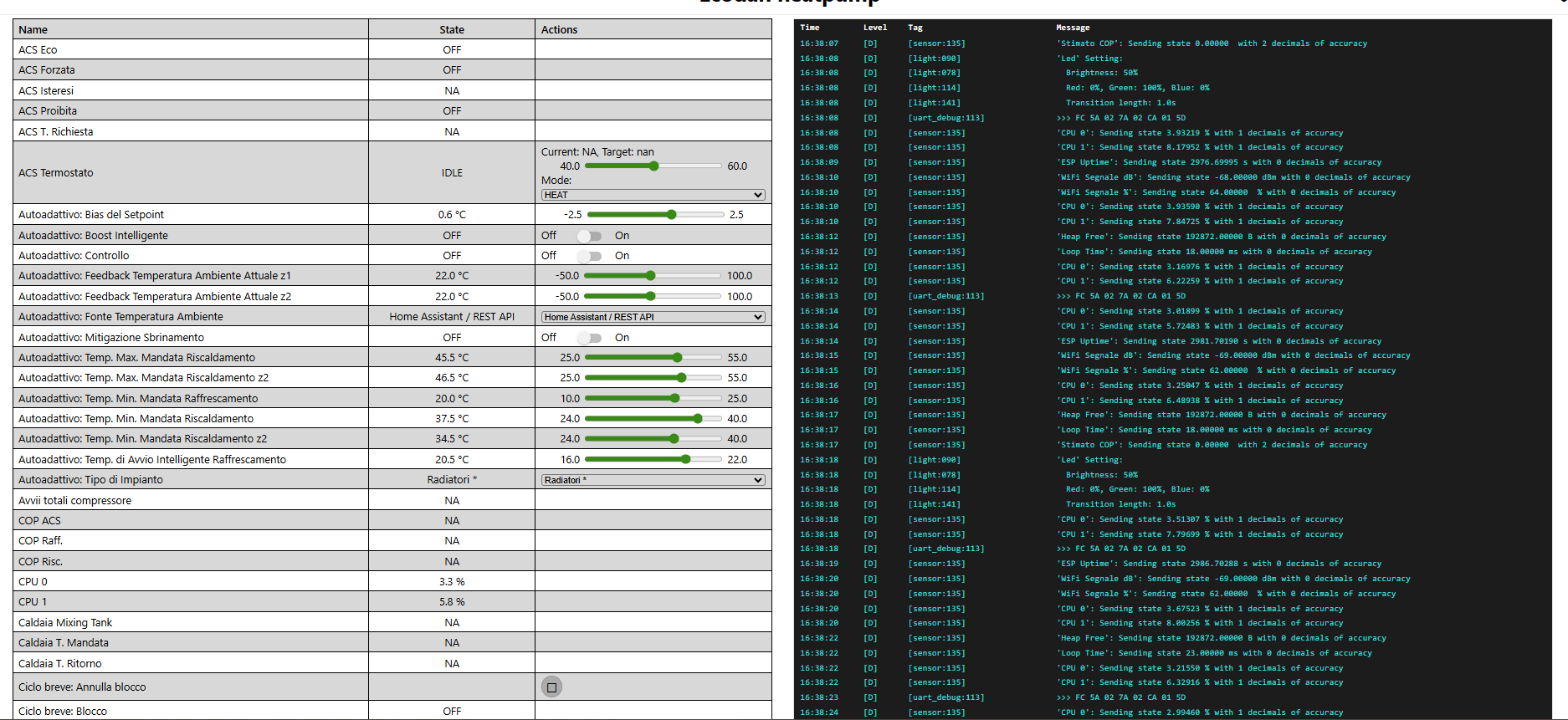Select the CPU 0 row name

point(33,582)
